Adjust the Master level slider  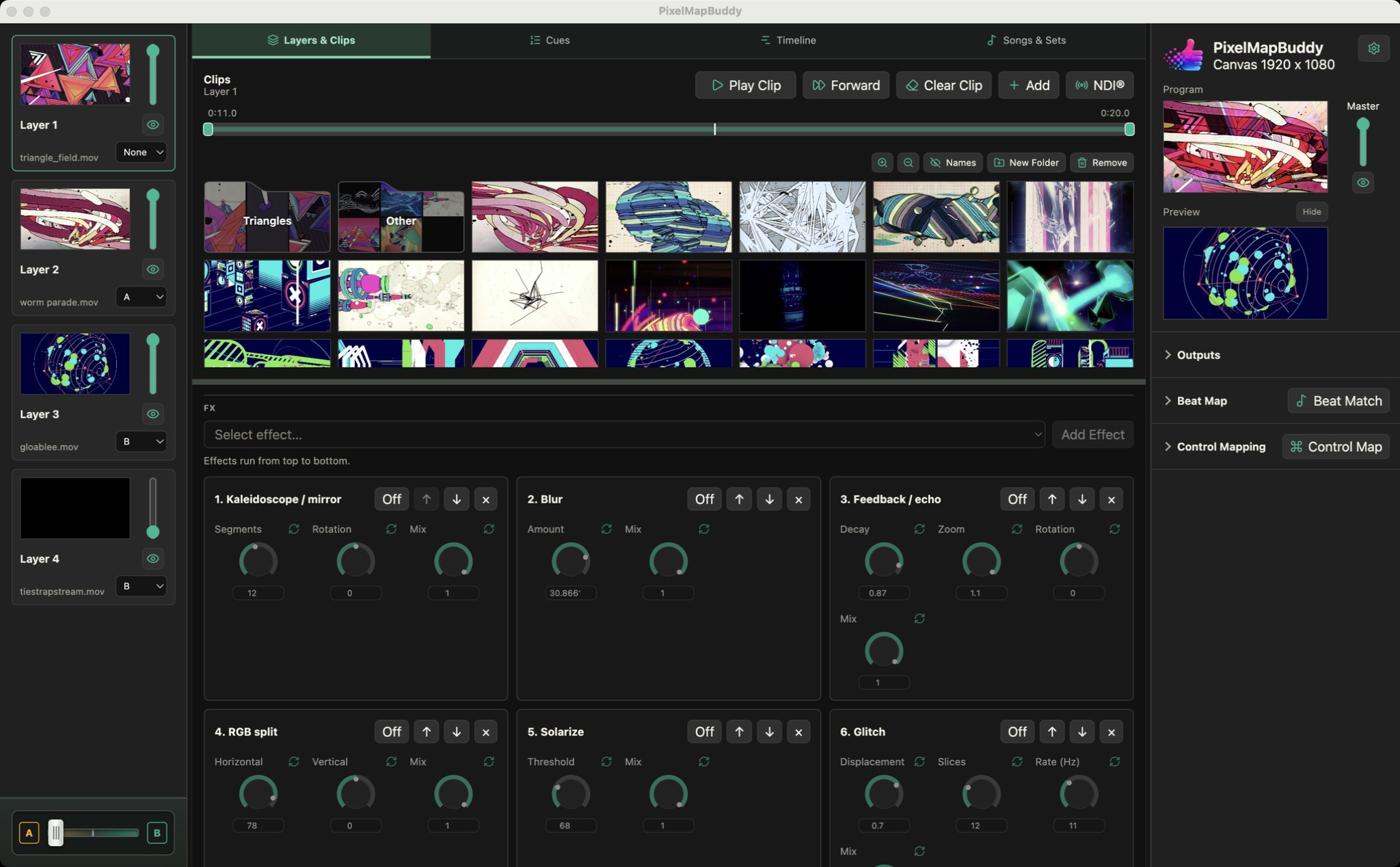pos(1363,144)
